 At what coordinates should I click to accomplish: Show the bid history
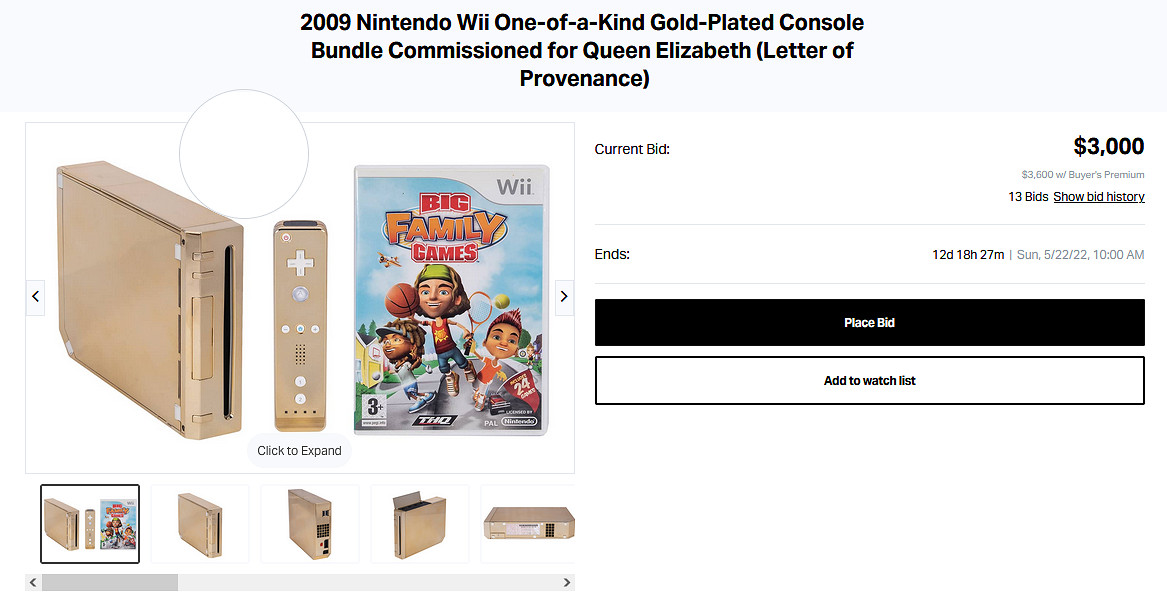pyautogui.click(x=1099, y=197)
